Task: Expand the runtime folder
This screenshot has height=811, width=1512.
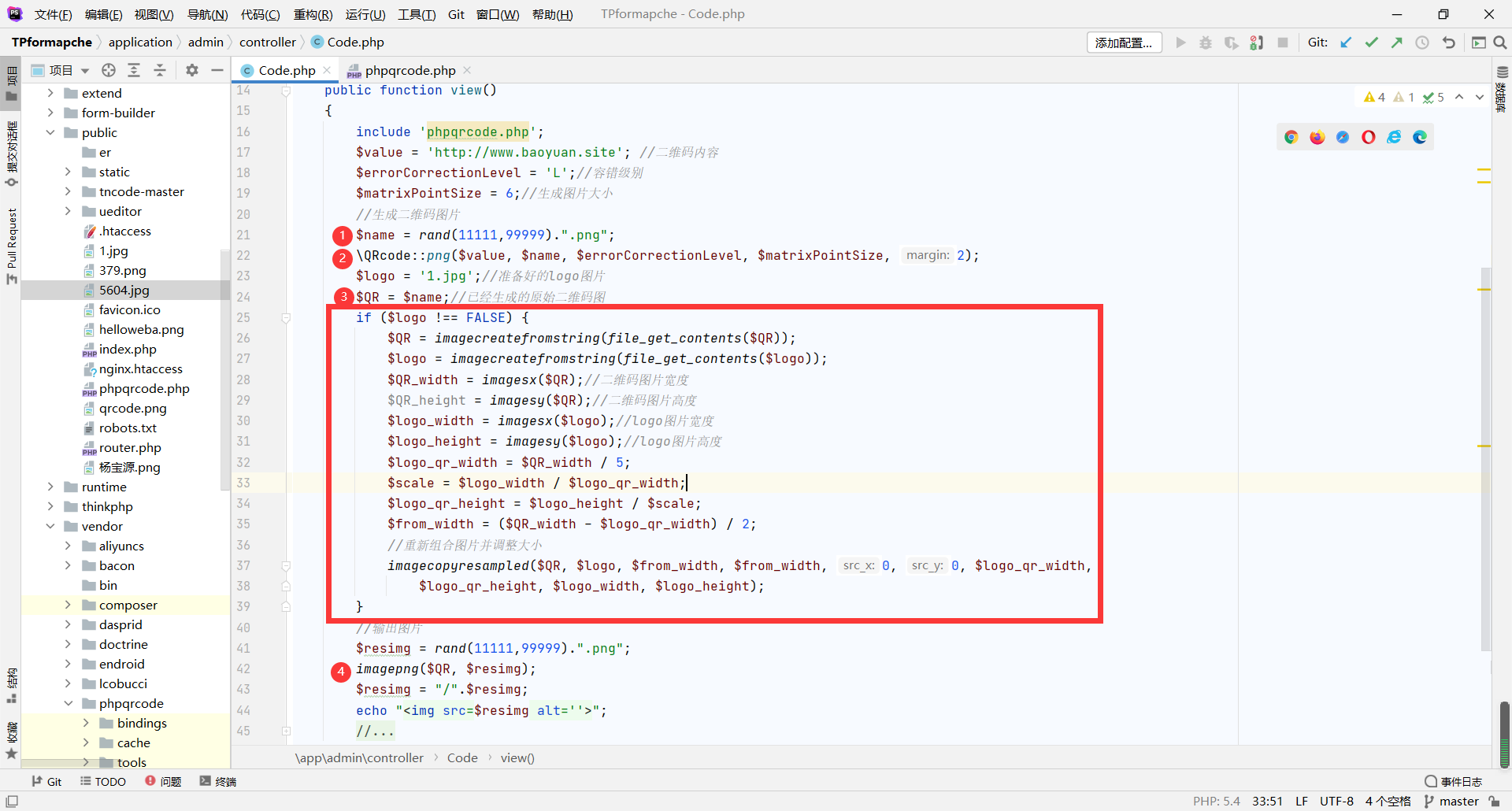Action: [x=50, y=487]
